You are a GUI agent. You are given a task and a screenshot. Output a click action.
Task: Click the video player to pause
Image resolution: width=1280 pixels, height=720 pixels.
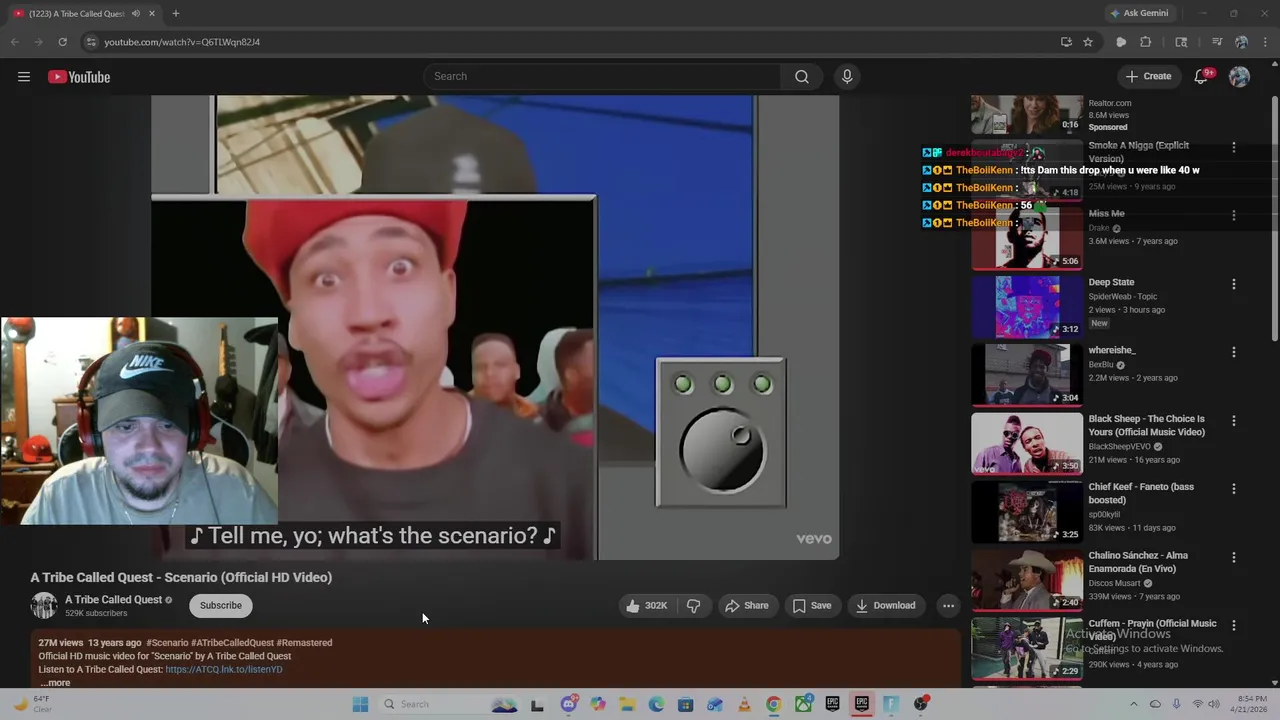click(495, 327)
